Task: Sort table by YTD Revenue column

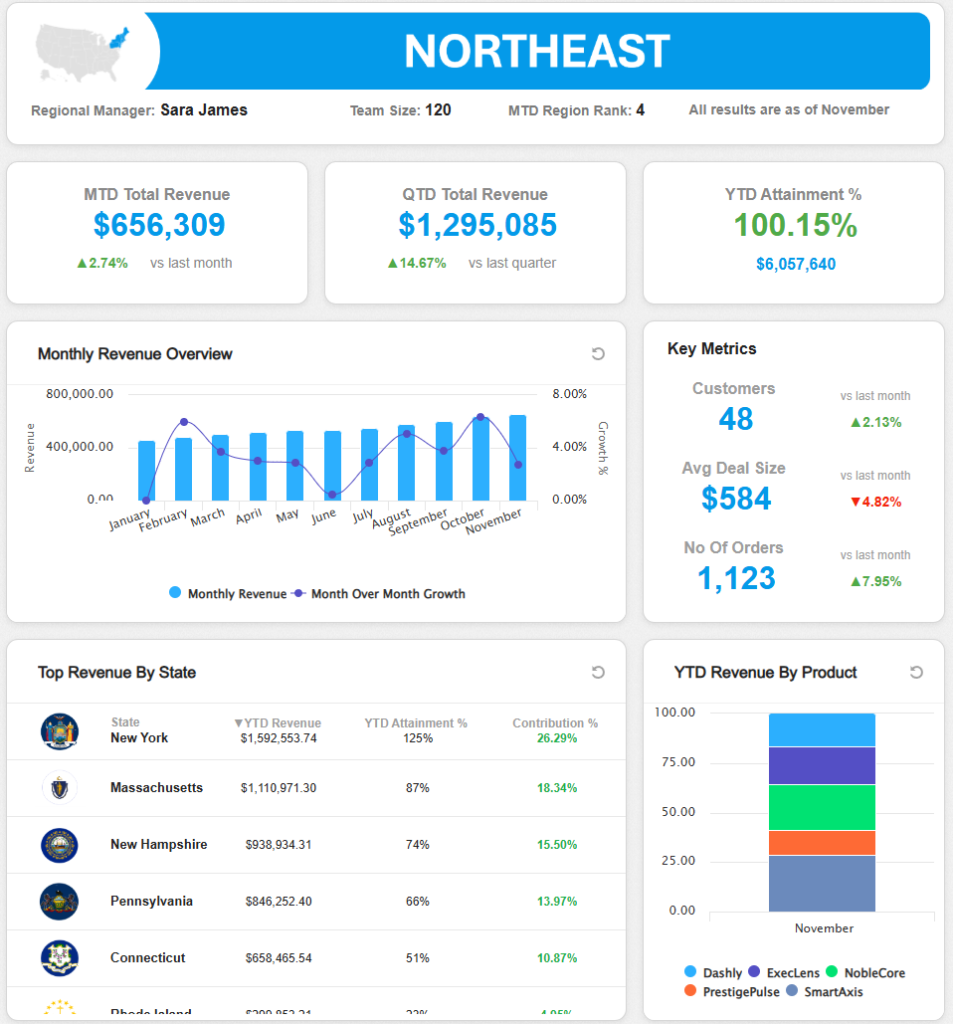Action: 277,723
